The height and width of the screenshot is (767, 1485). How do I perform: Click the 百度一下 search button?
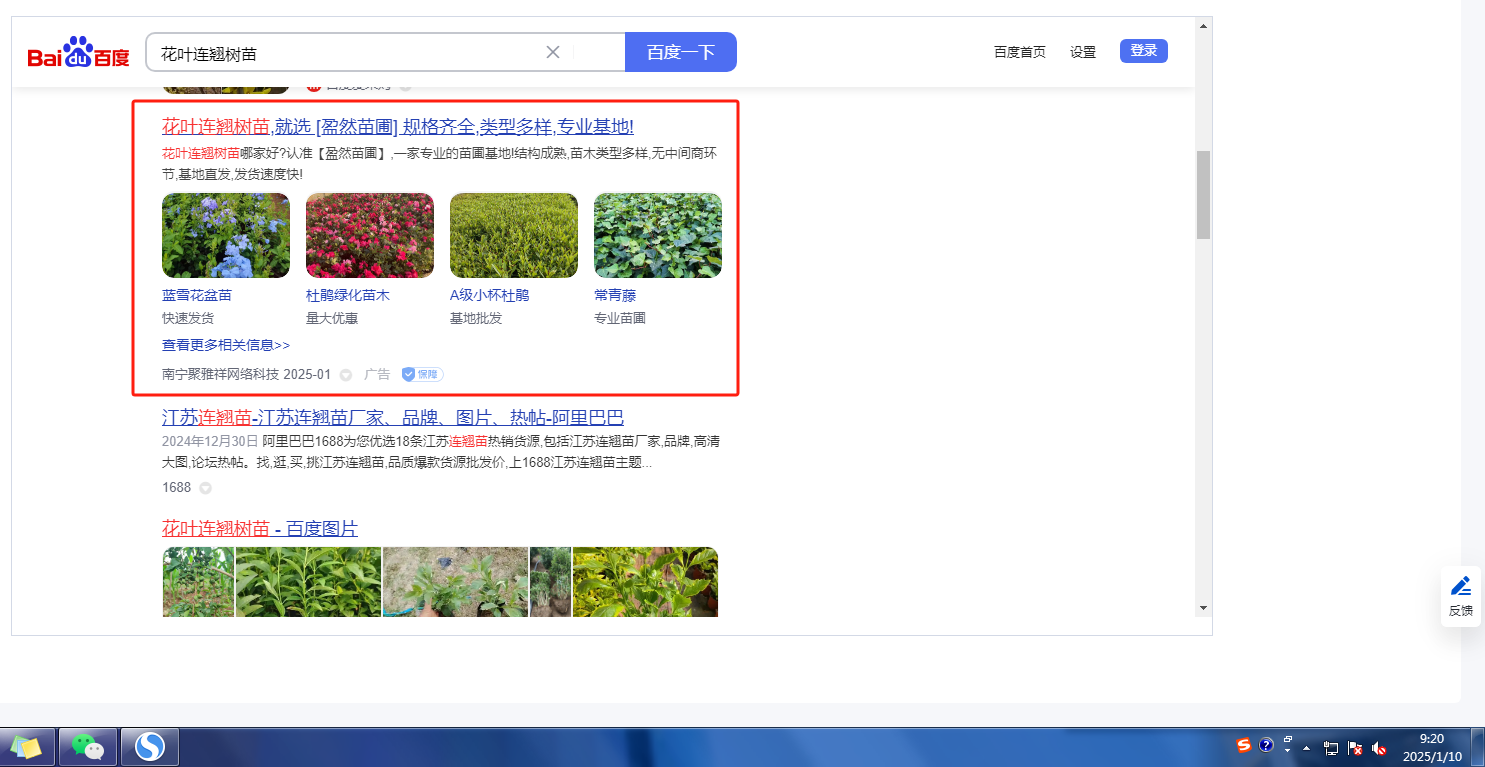(x=681, y=52)
